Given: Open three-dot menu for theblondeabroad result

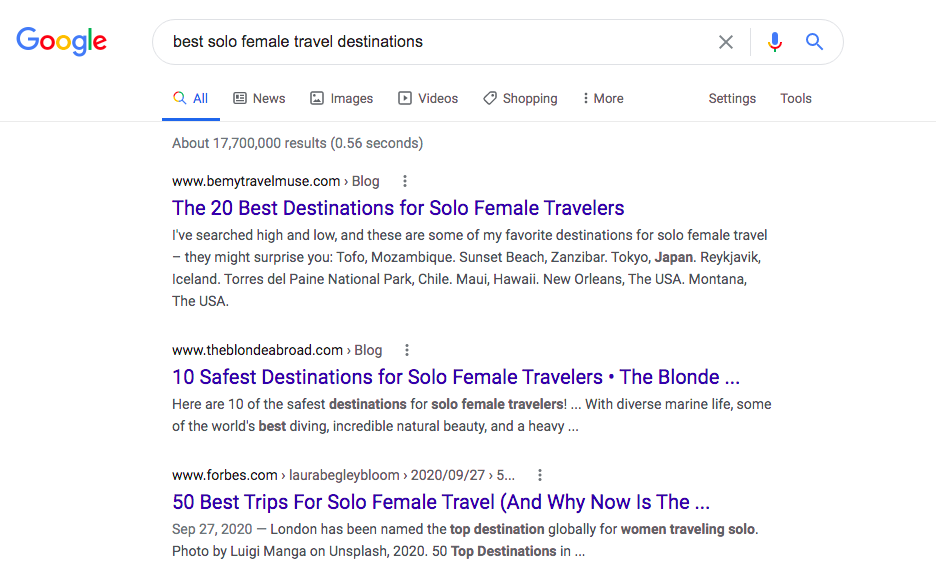Looking at the screenshot, I should click(407, 350).
